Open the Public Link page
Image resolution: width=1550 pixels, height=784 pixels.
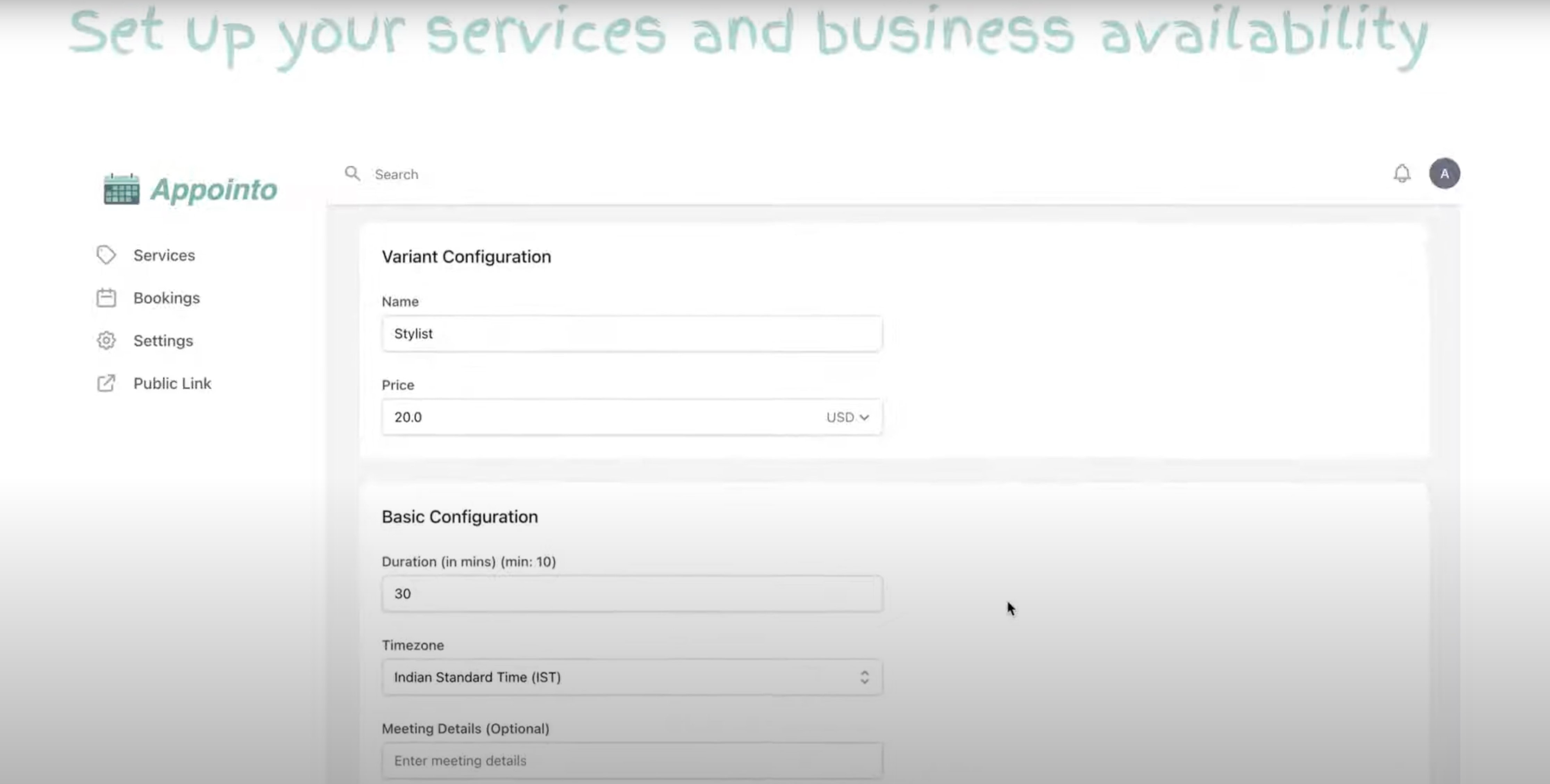click(172, 383)
